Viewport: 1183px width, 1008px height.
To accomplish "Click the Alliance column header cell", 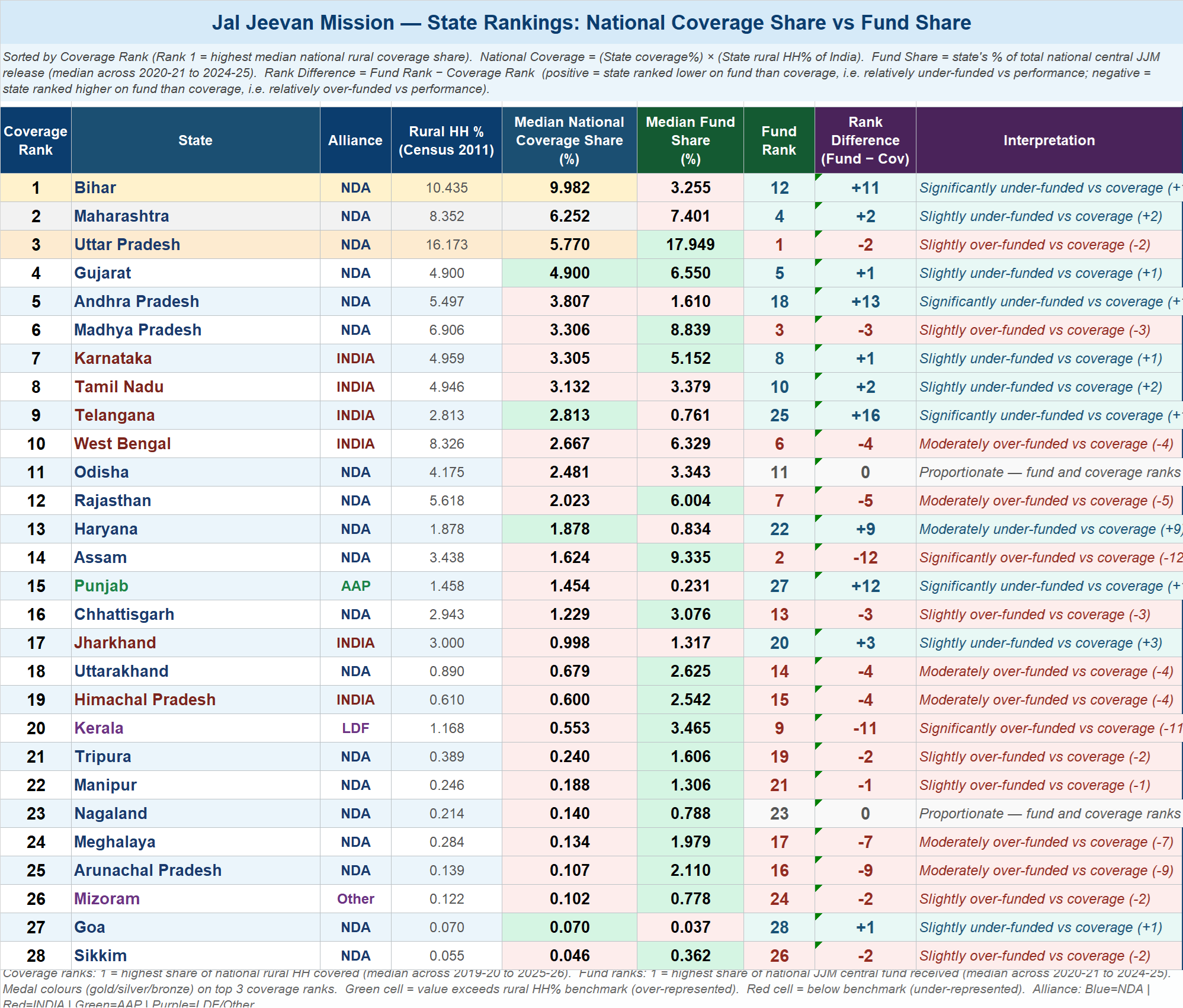I will click(355, 140).
